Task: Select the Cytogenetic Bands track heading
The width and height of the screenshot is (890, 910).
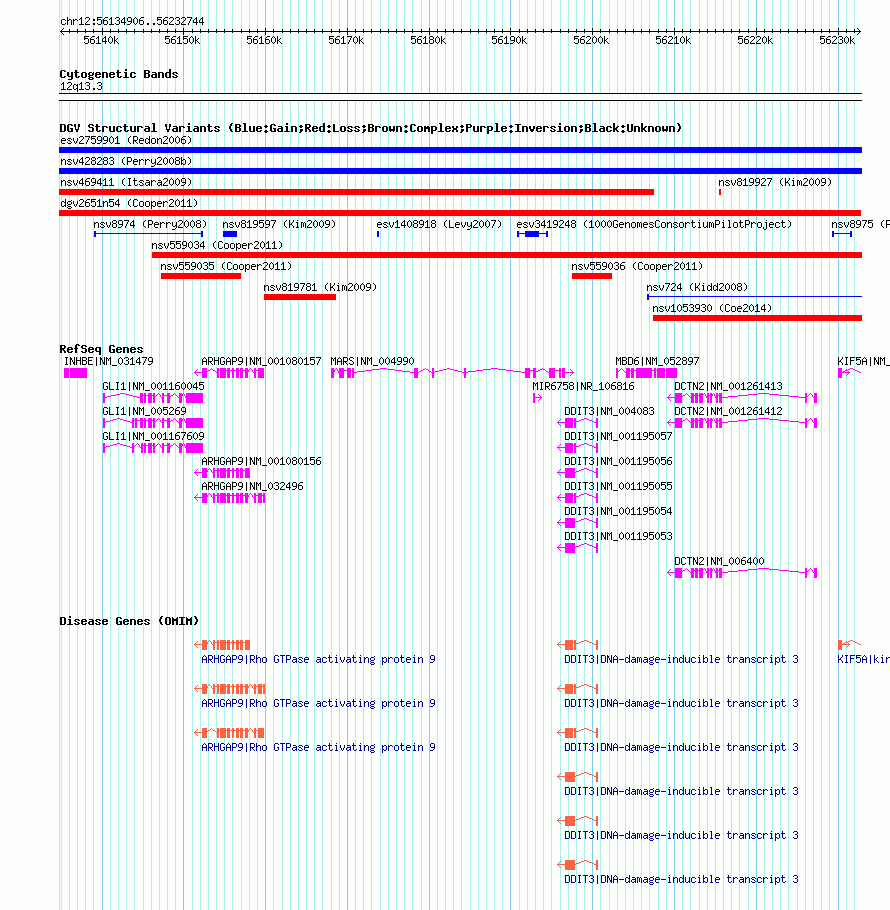Action: coord(118,74)
